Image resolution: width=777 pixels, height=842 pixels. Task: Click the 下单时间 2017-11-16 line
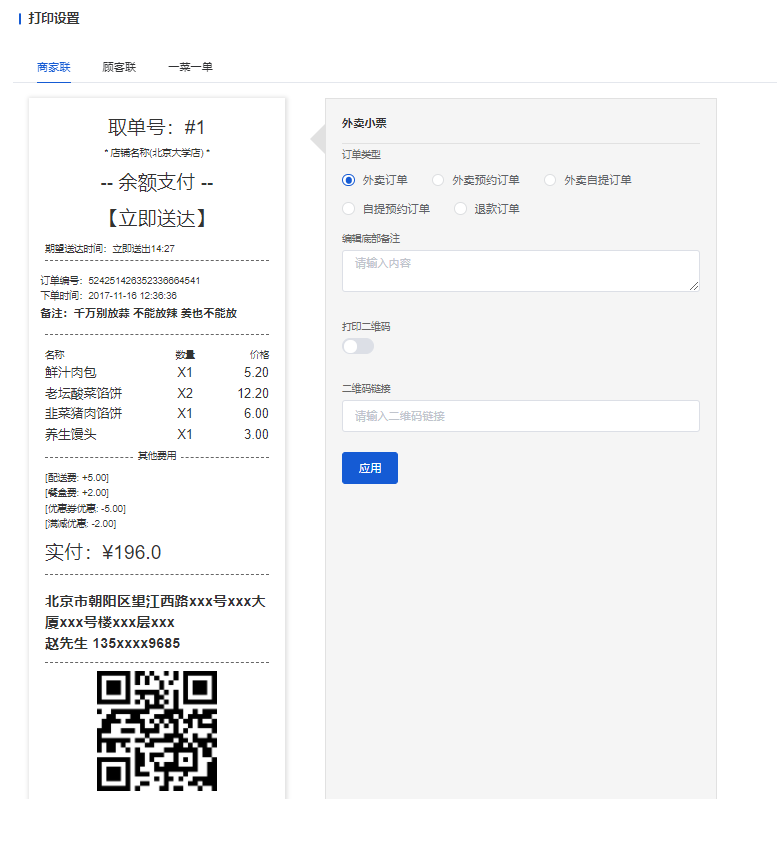coord(108,295)
